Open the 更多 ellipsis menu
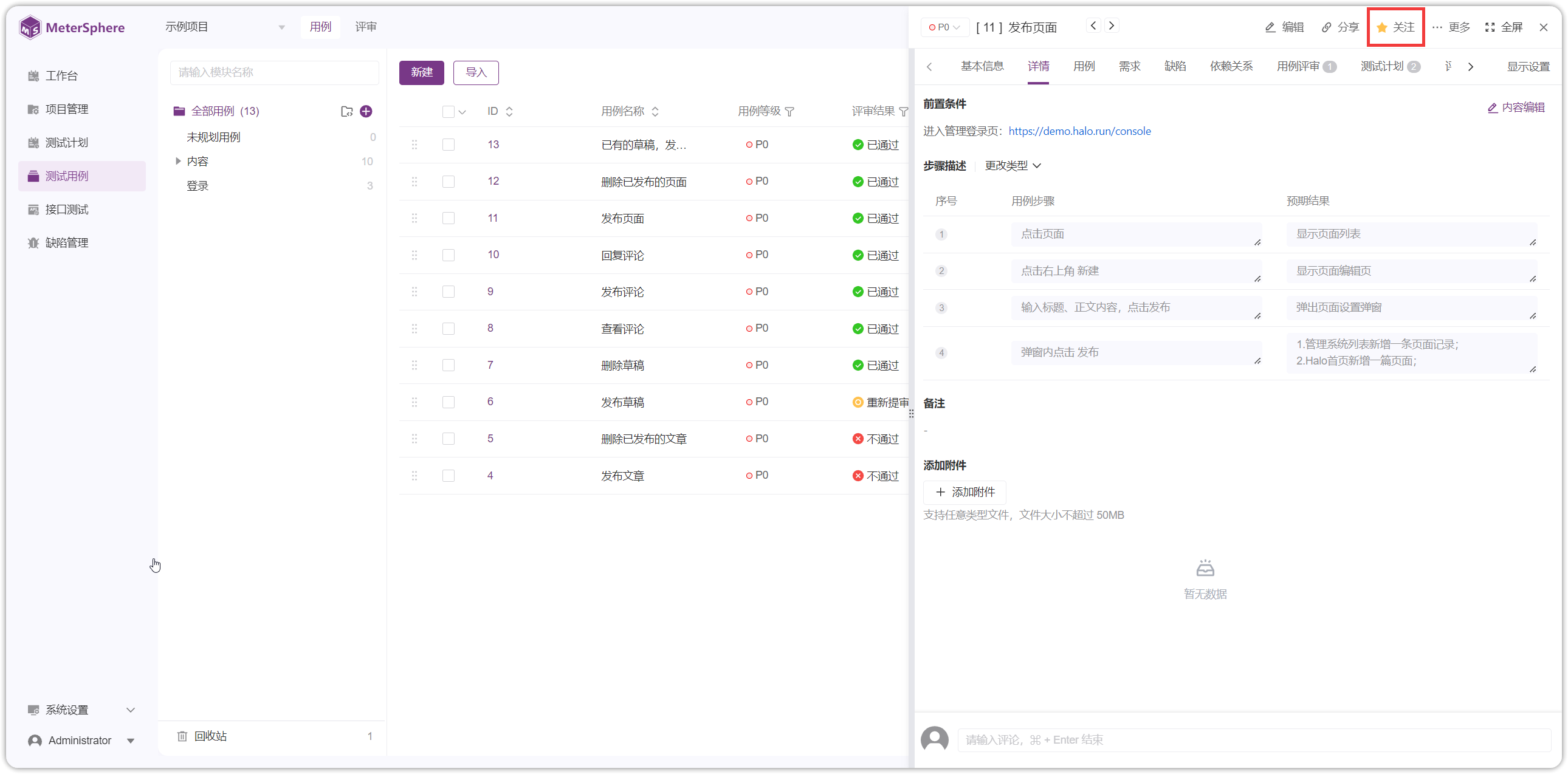The image size is (1568, 774). [1451, 27]
